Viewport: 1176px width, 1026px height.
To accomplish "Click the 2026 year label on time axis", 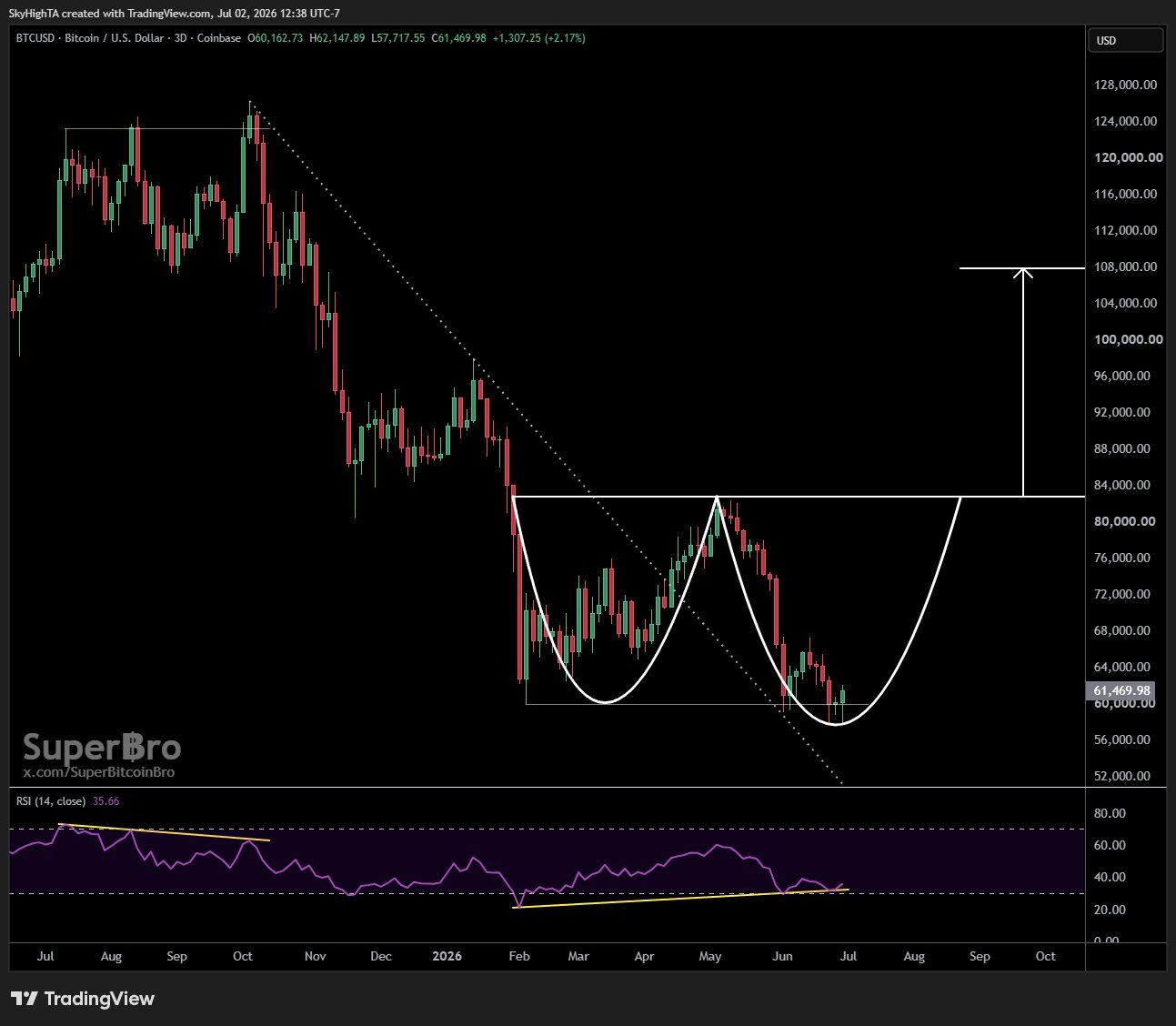I will point(447,956).
